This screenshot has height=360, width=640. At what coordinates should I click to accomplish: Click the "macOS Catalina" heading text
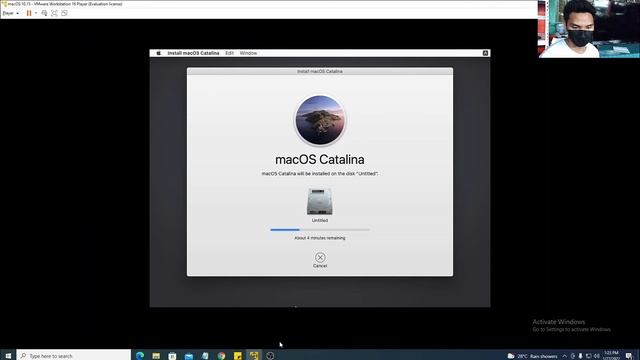click(x=320, y=160)
